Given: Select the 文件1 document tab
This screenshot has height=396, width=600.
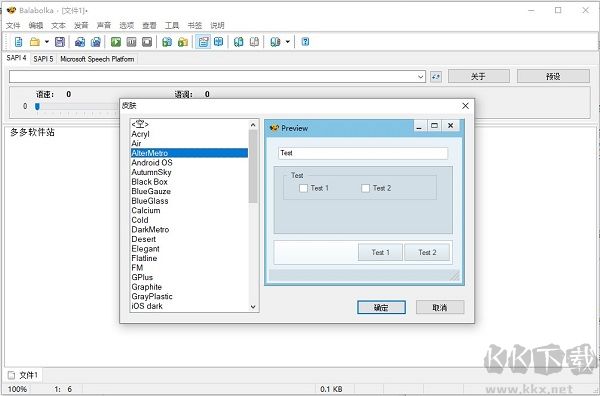Looking at the screenshot, I should (23, 375).
